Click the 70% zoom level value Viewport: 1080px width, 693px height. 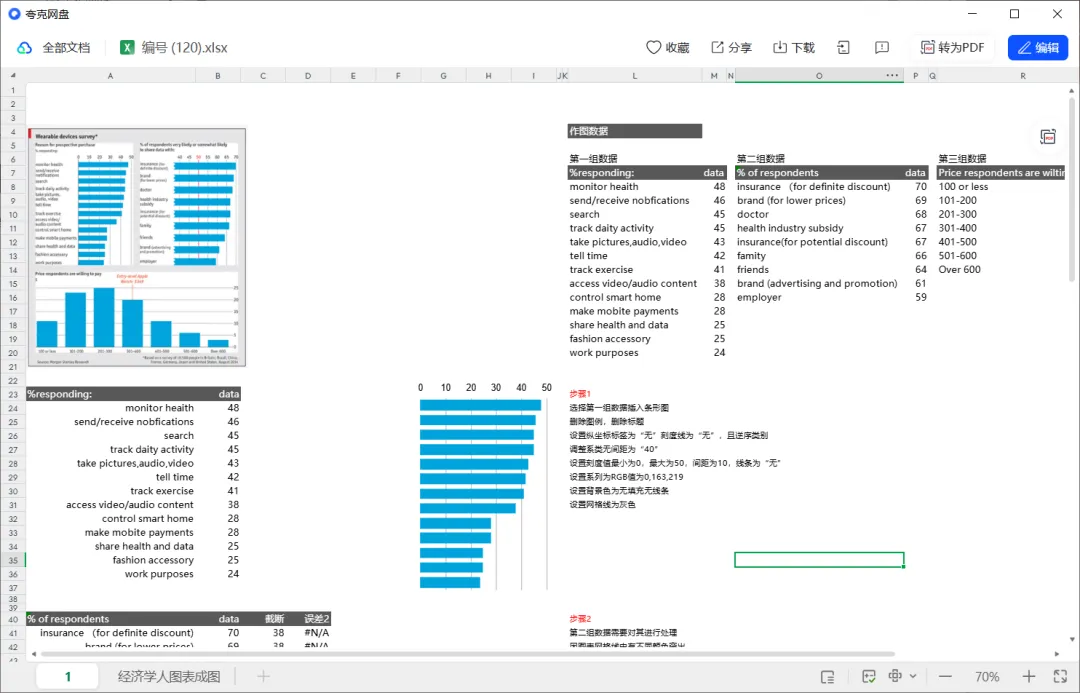point(986,676)
